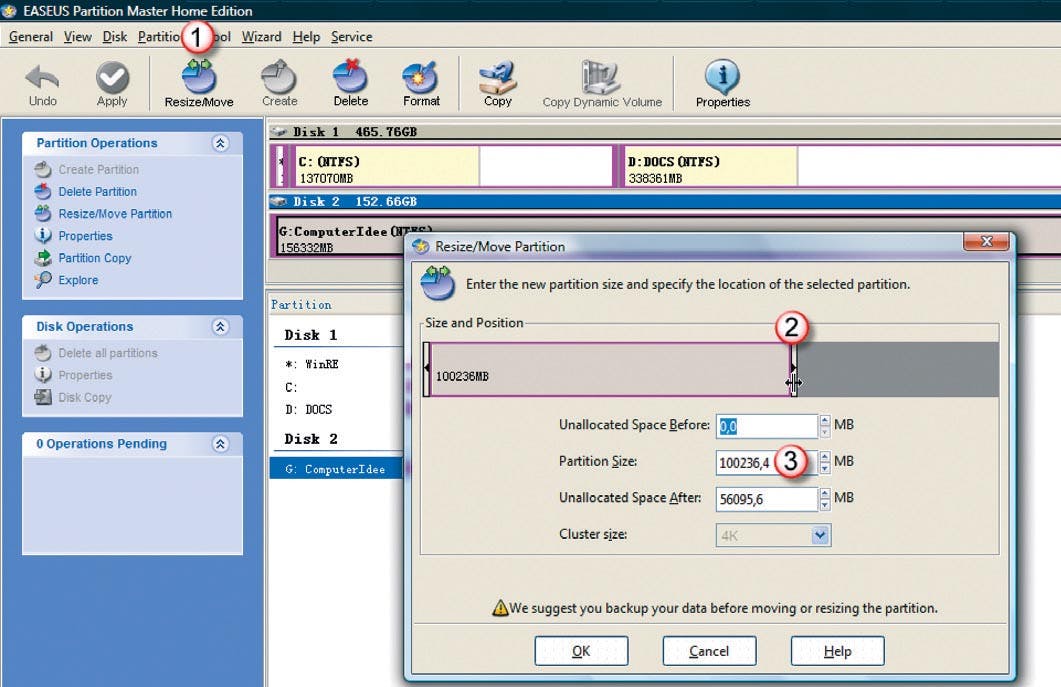Click Delete Partition in sidebar
This screenshot has width=1061, height=687.
[97, 192]
